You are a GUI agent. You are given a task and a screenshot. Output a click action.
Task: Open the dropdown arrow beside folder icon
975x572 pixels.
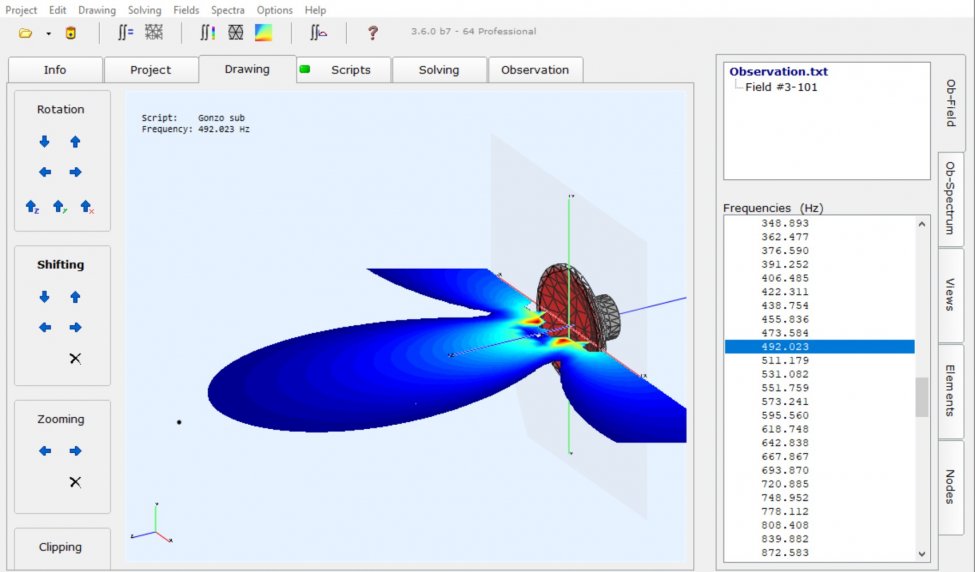[48, 33]
